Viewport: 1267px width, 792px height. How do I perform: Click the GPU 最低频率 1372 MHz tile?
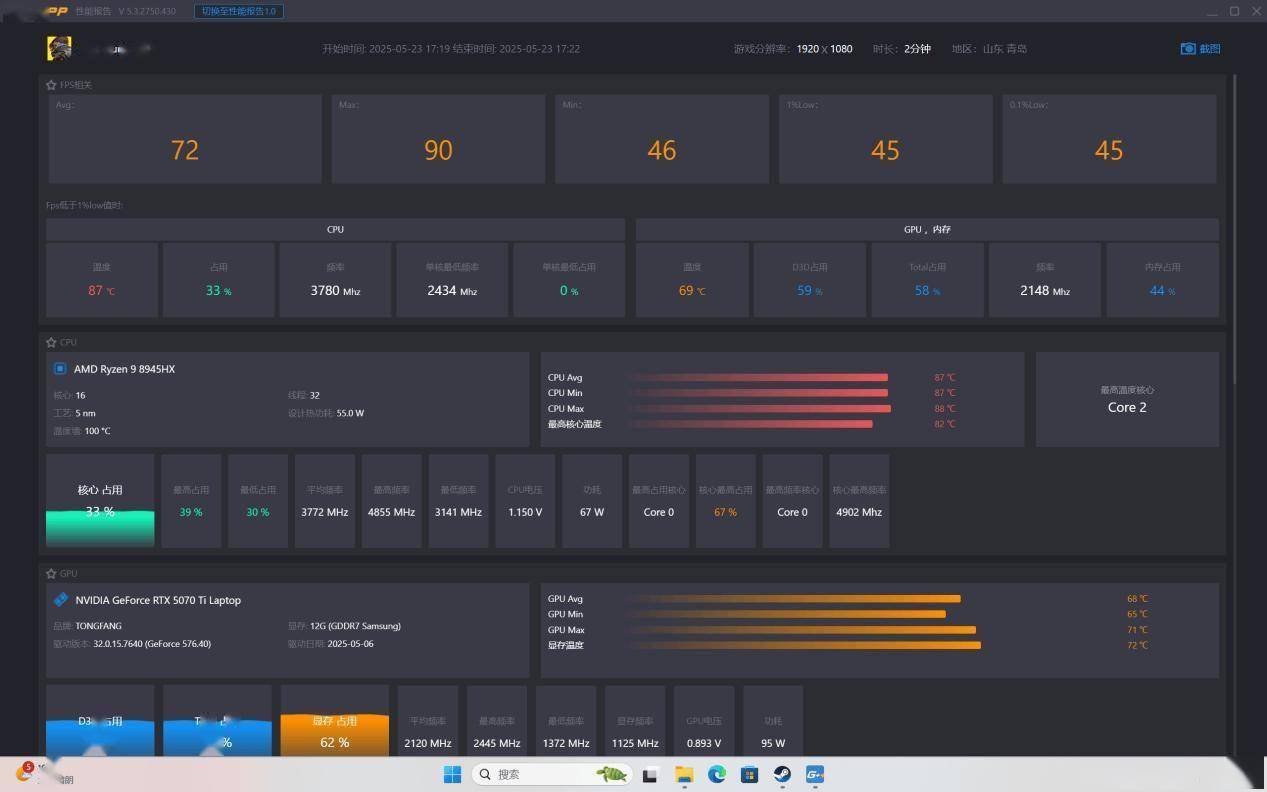[x=566, y=721]
